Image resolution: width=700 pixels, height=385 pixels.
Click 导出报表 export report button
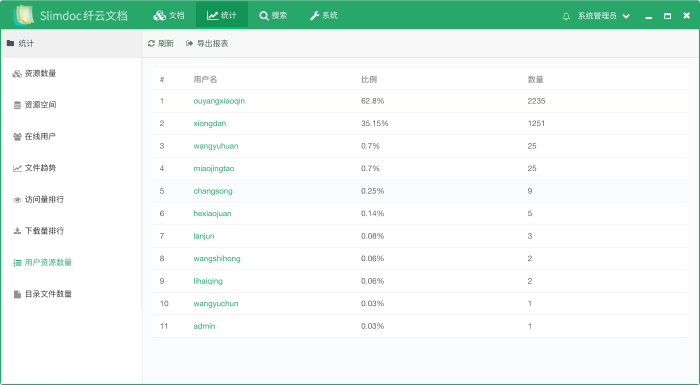[207, 43]
